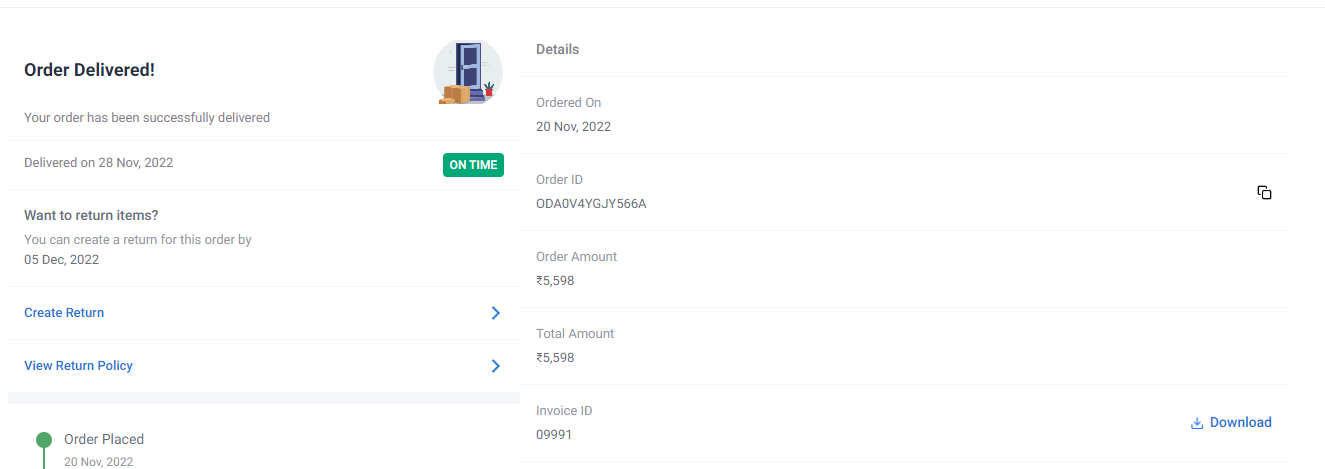Click the Total Amount value ₹5,598
The width and height of the screenshot is (1325, 469).
tap(555, 358)
